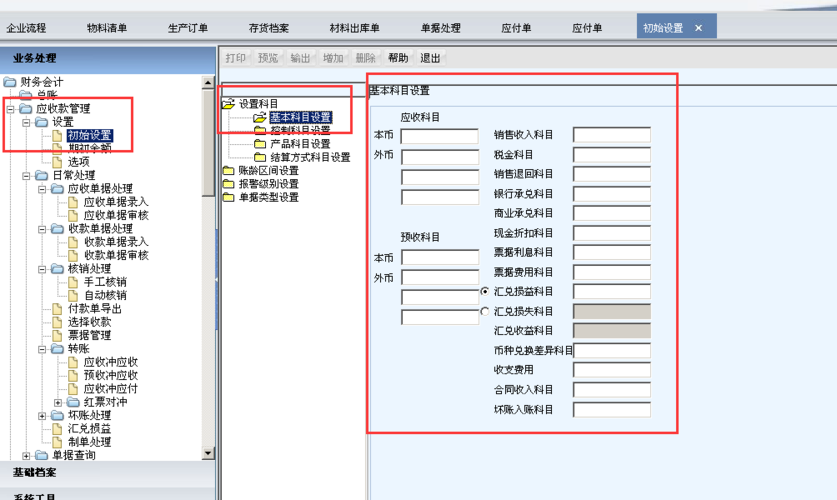This screenshot has height=500, width=837.
Task: Click the 输出 toolbar button
Action: pyautogui.click(x=301, y=58)
